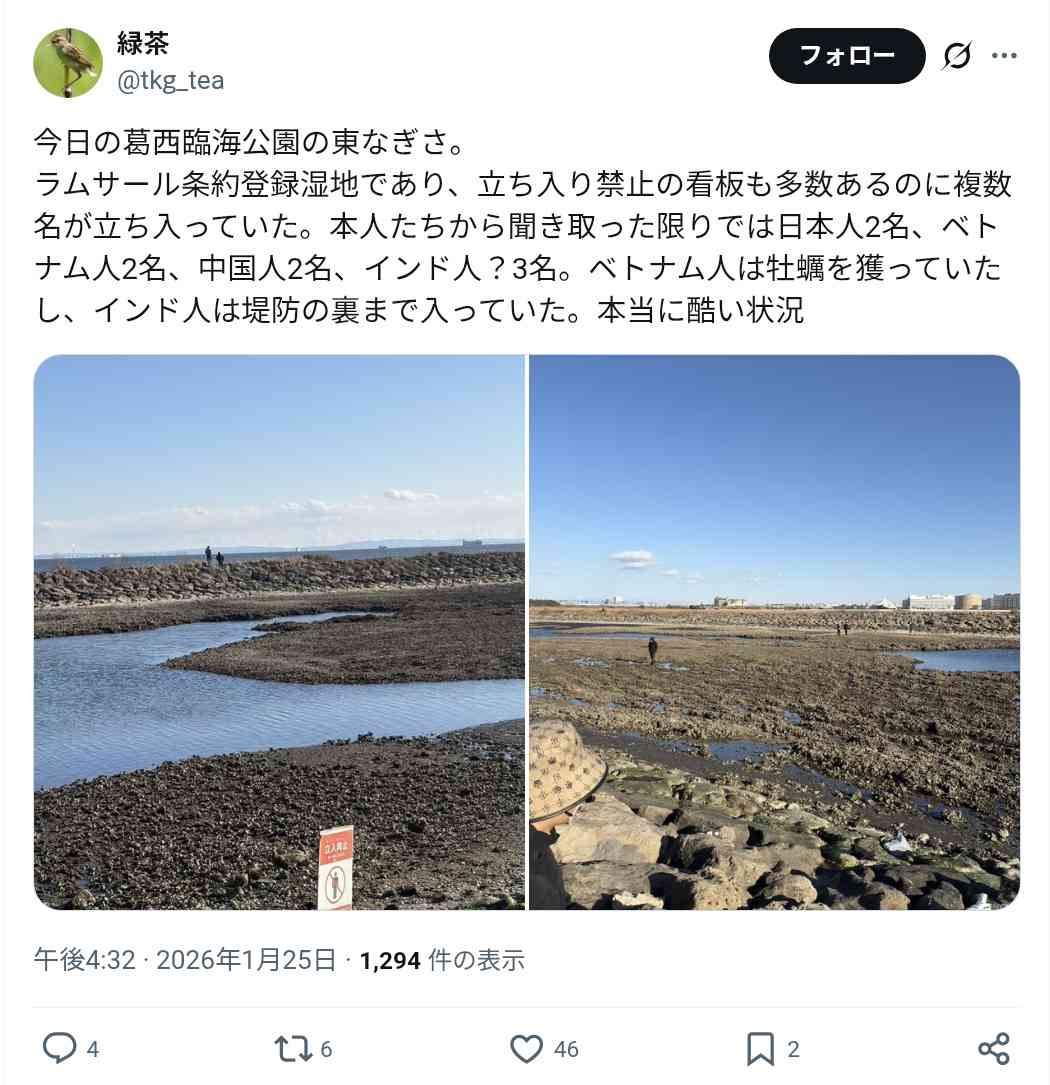Open the @tkg_tea handle link
1050x1085 pixels.
(170, 81)
